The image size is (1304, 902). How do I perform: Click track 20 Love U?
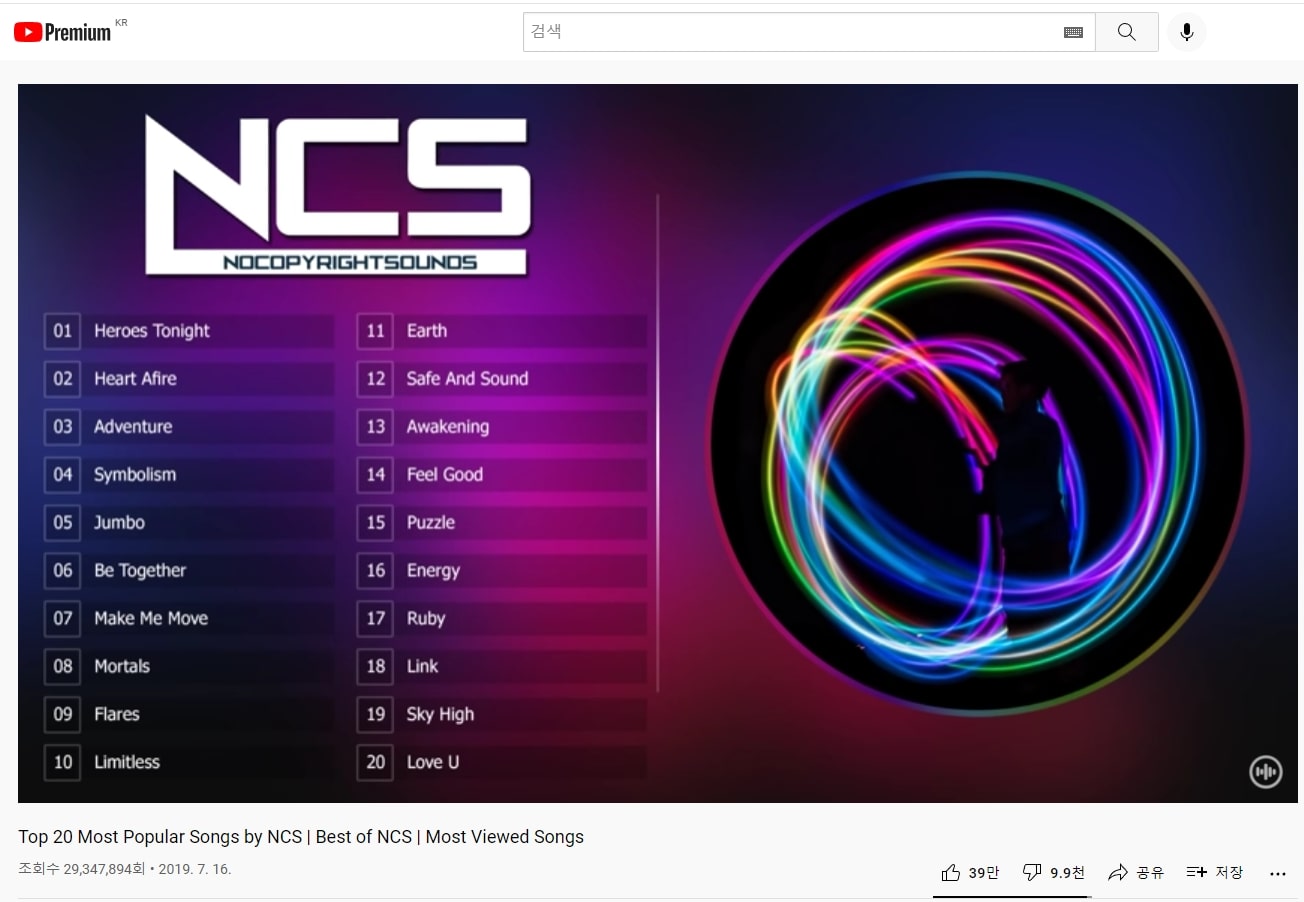pyautogui.click(x=502, y=763)
